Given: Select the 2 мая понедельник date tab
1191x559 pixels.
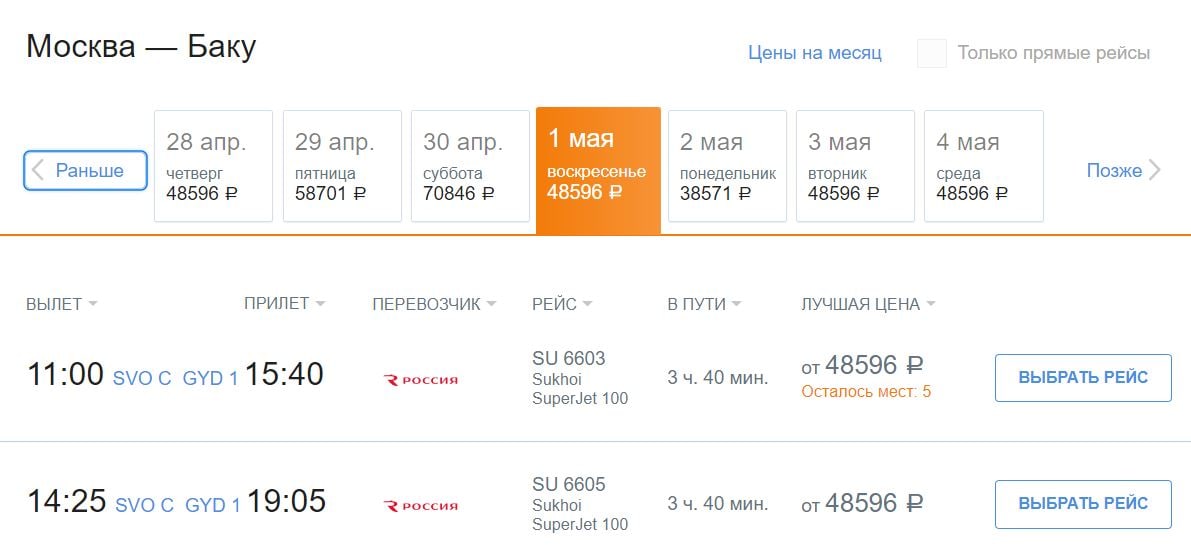Looking at the screenshot, I should tap(727, 166).
